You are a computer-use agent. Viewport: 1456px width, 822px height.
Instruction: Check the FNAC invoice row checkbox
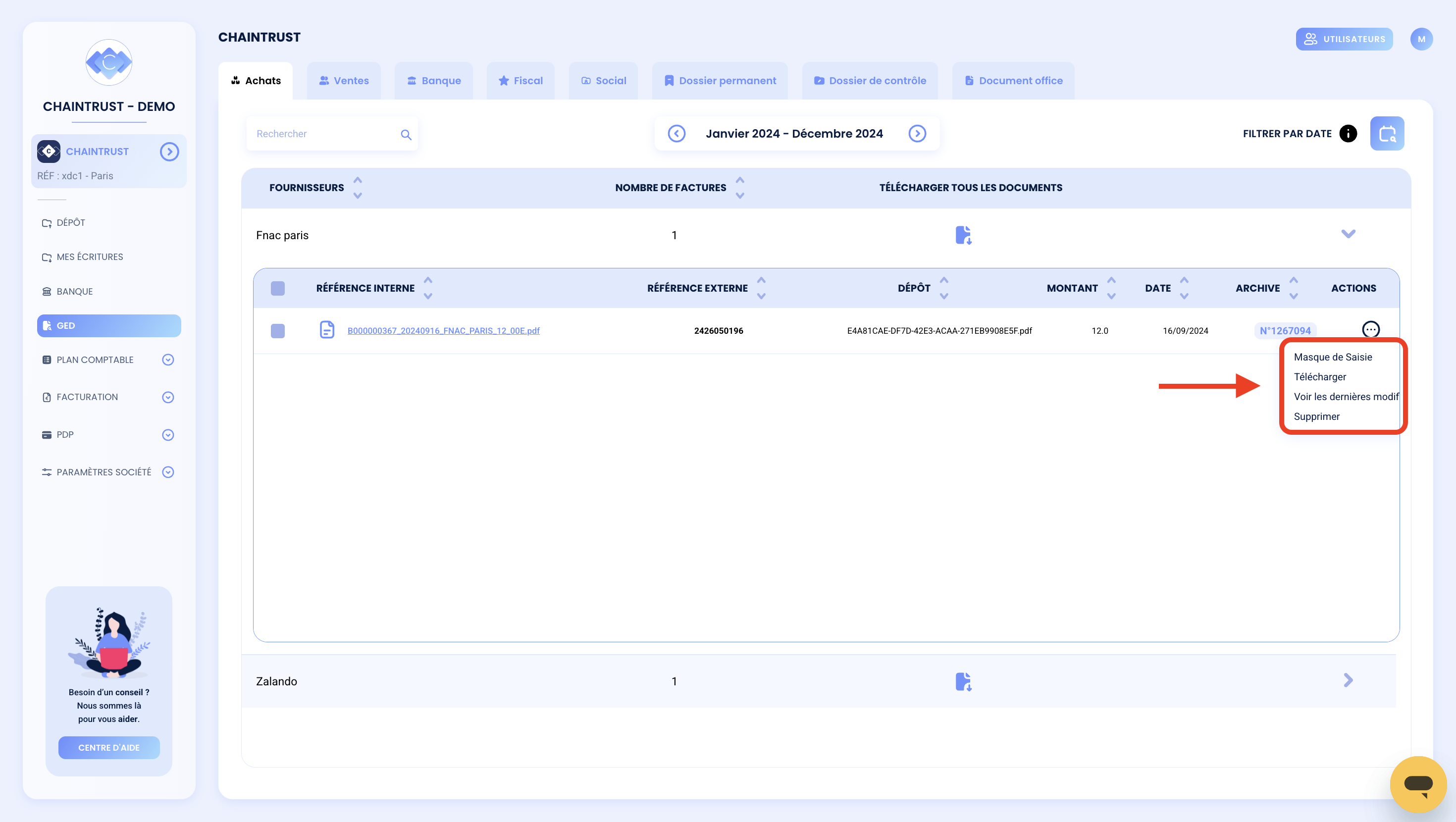click(x=277, y=331)
